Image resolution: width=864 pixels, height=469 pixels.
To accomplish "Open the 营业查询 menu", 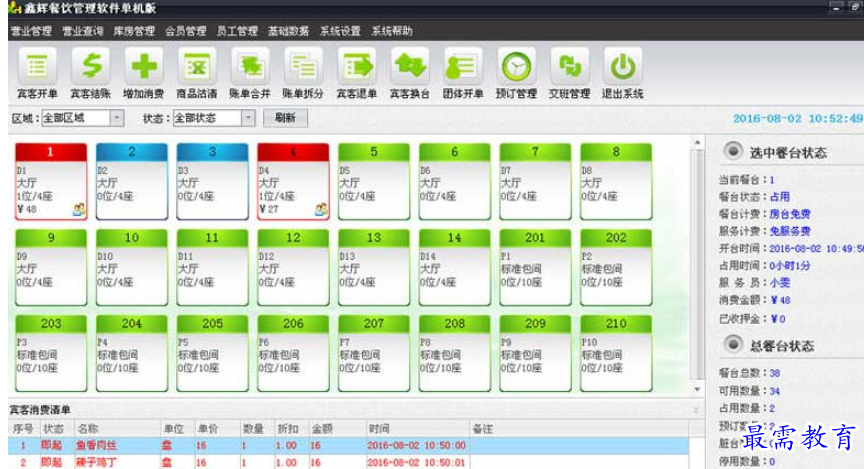I will coord(83,31).
